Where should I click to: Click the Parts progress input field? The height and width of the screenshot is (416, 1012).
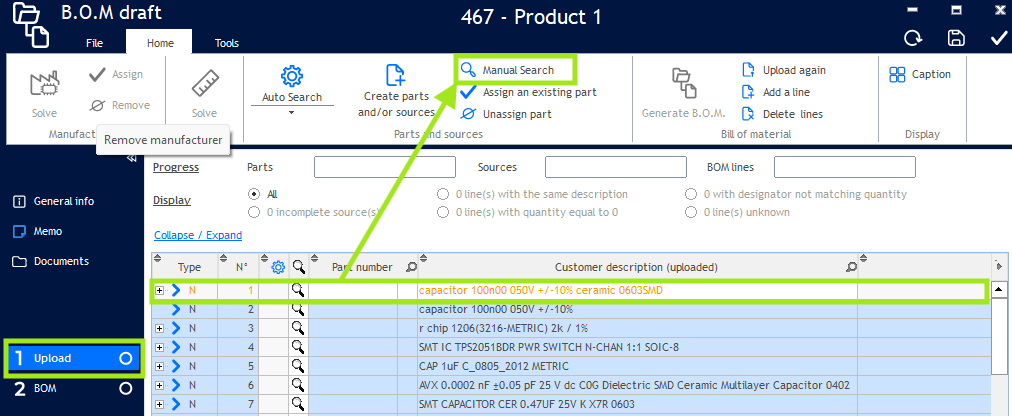tap(385, 167)
